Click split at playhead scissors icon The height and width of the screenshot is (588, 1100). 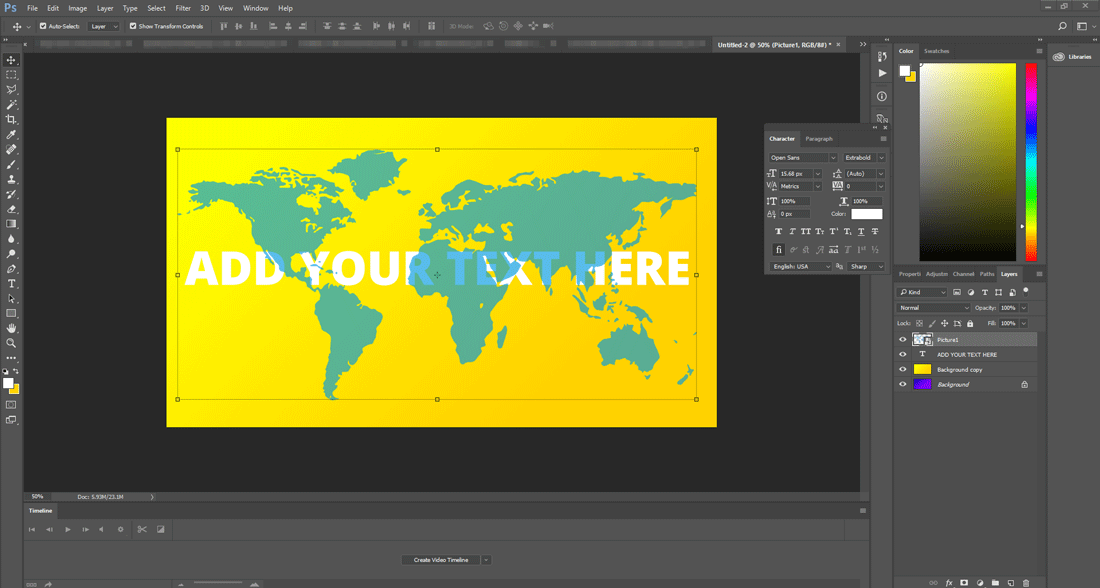coord(142,529)
